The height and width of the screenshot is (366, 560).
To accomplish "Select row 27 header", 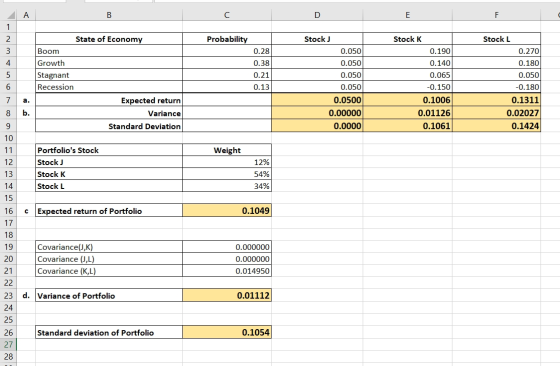I will (x=9, y=345).
